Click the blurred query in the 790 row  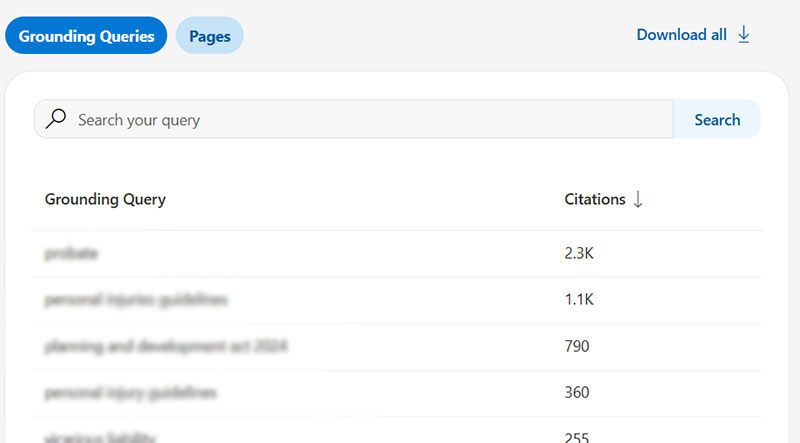click(x=166, y=347)
